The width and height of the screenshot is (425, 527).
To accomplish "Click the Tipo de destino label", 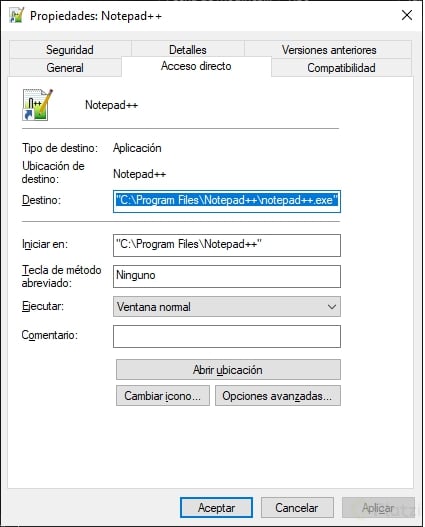I will pos(60,148).
